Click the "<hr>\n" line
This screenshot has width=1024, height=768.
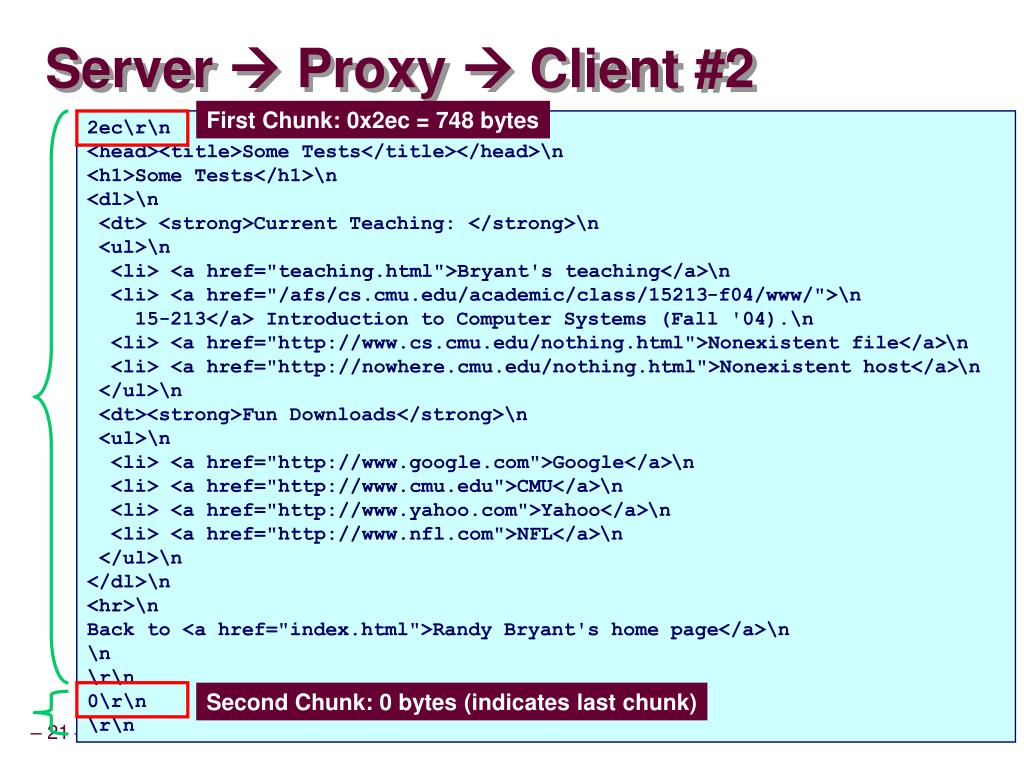123,606
